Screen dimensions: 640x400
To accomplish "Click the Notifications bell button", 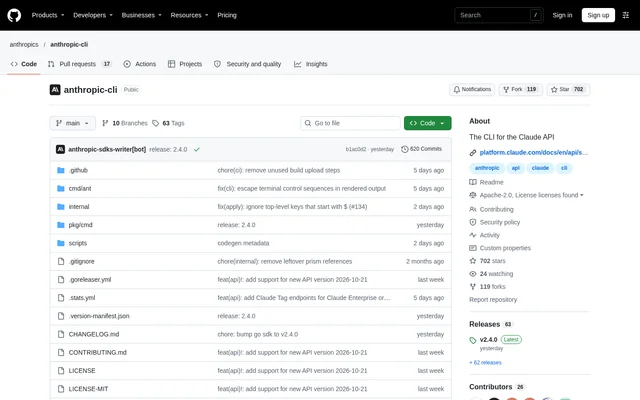I will (x=472, y=89).
